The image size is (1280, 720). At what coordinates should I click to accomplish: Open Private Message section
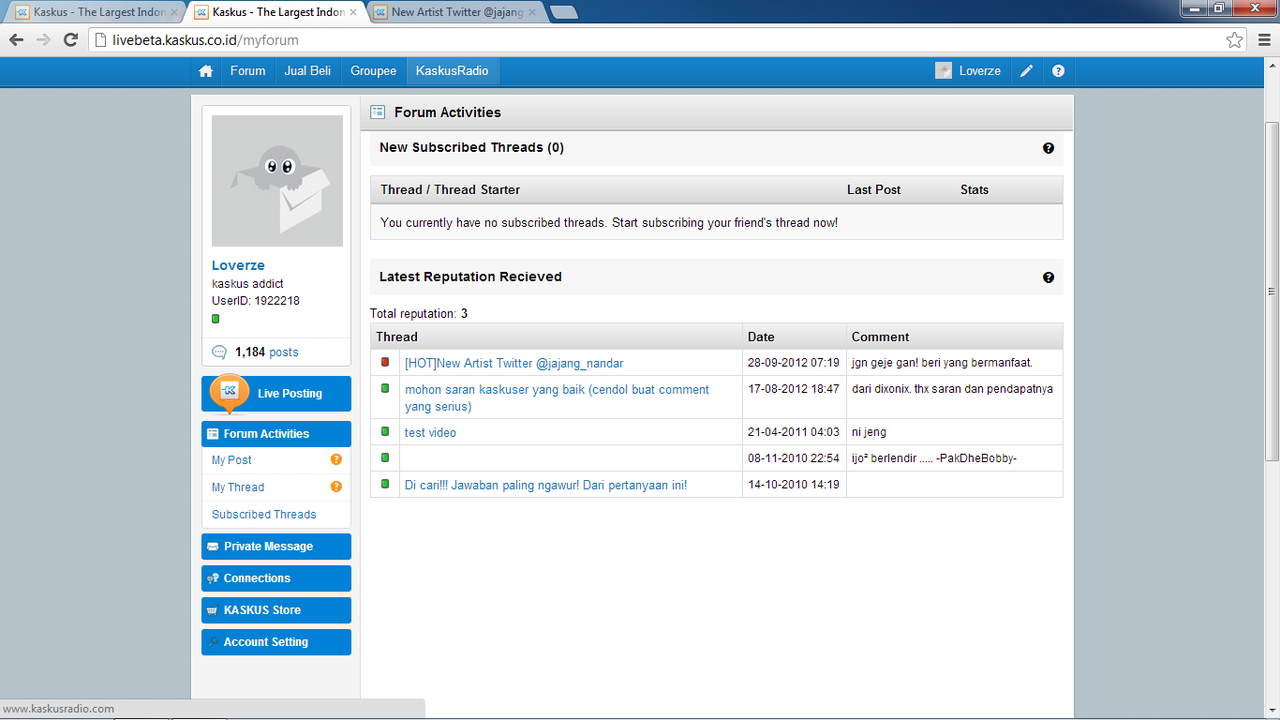tap(276, 547)
